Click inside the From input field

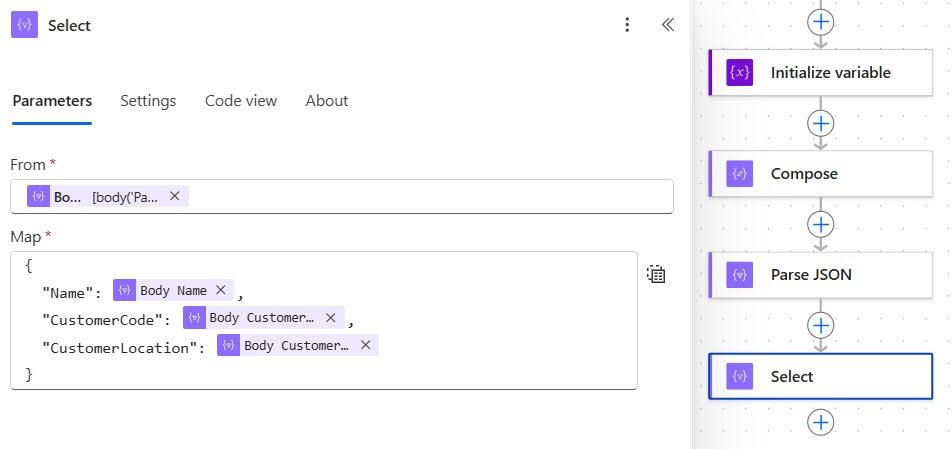click(342, 196)
